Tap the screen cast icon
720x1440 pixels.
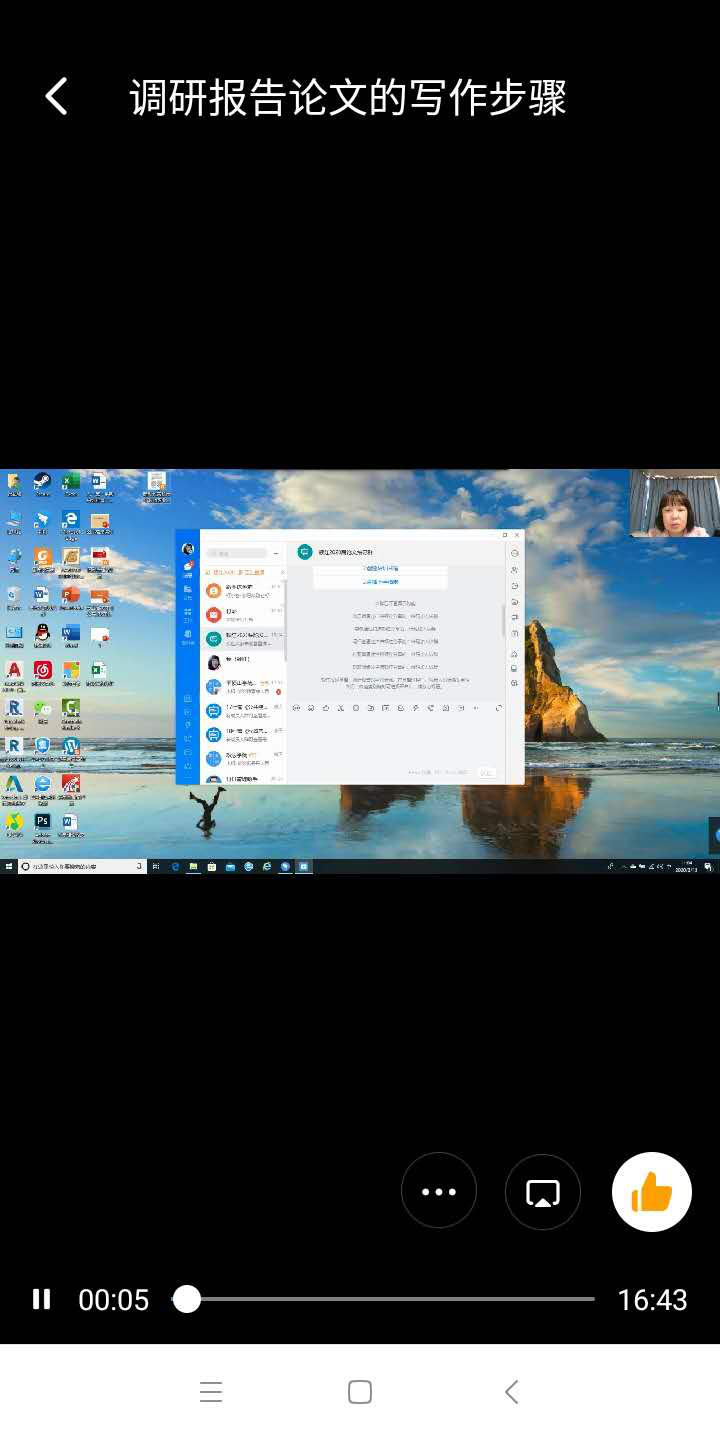click(543, 1191)
